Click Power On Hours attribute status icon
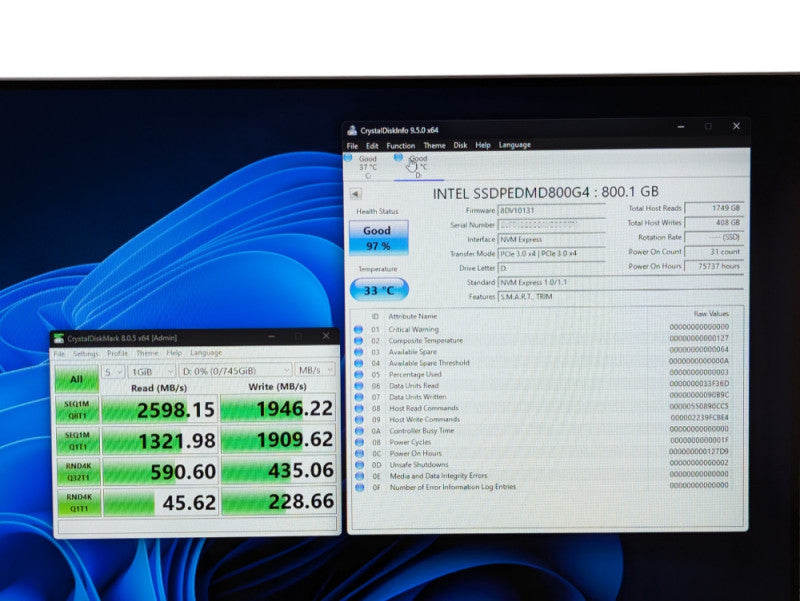Viewport: 800px width, 601px height. (x=359, y=454)
